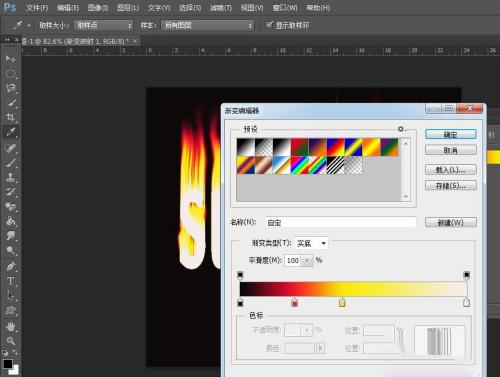Select the Smudge tool

pos(10,236)
